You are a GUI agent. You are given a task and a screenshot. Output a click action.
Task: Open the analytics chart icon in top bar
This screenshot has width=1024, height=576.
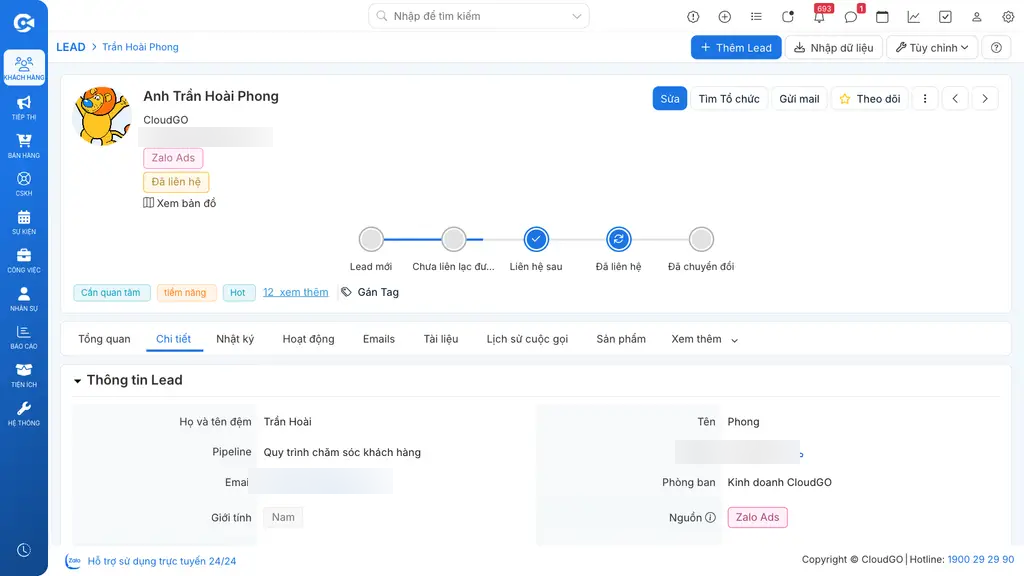(914, 17)
